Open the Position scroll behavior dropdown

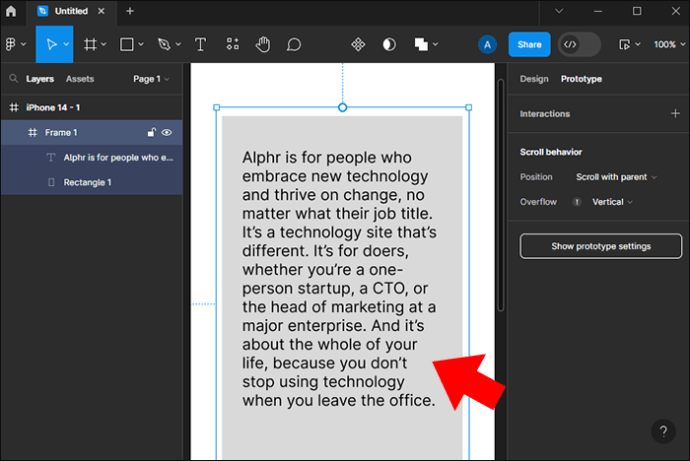click(616, 177)
